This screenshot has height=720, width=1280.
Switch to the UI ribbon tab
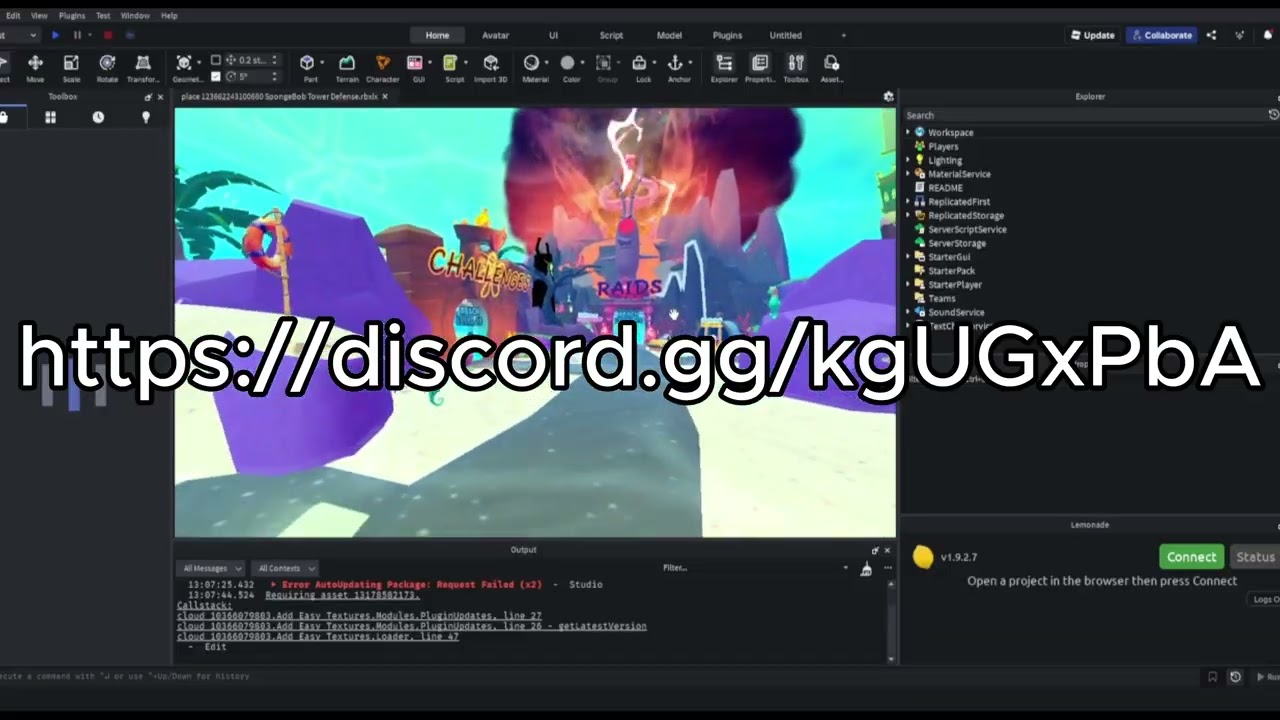(553, 35)
